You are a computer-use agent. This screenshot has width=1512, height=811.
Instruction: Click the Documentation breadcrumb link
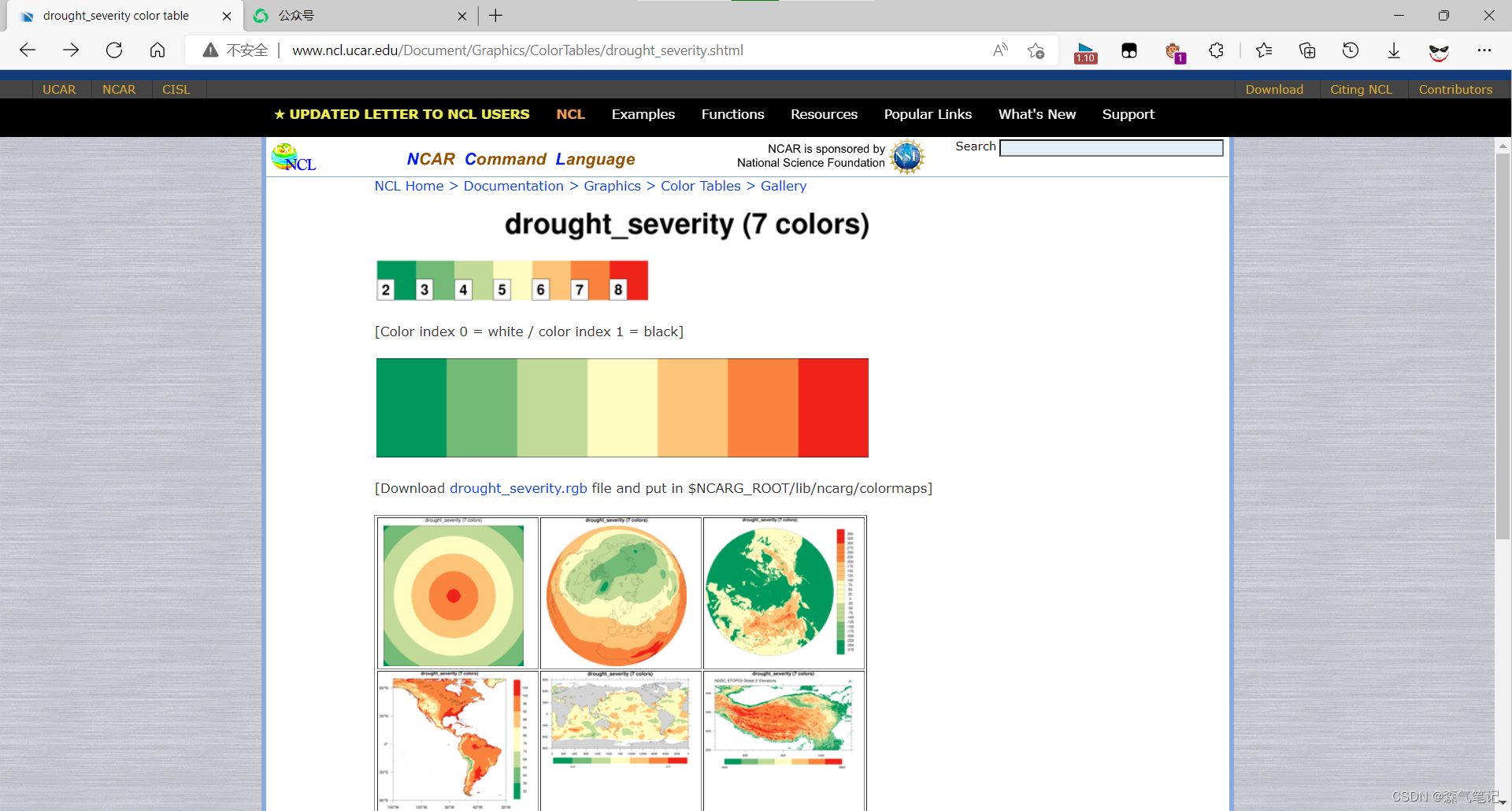pyautogui.click(x=513, y=186)
